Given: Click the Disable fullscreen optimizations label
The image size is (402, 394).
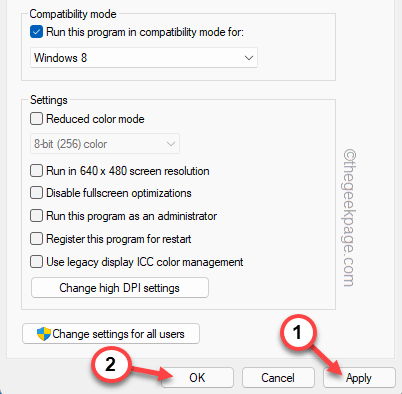Looking at the screenshot, I should 119,193.
